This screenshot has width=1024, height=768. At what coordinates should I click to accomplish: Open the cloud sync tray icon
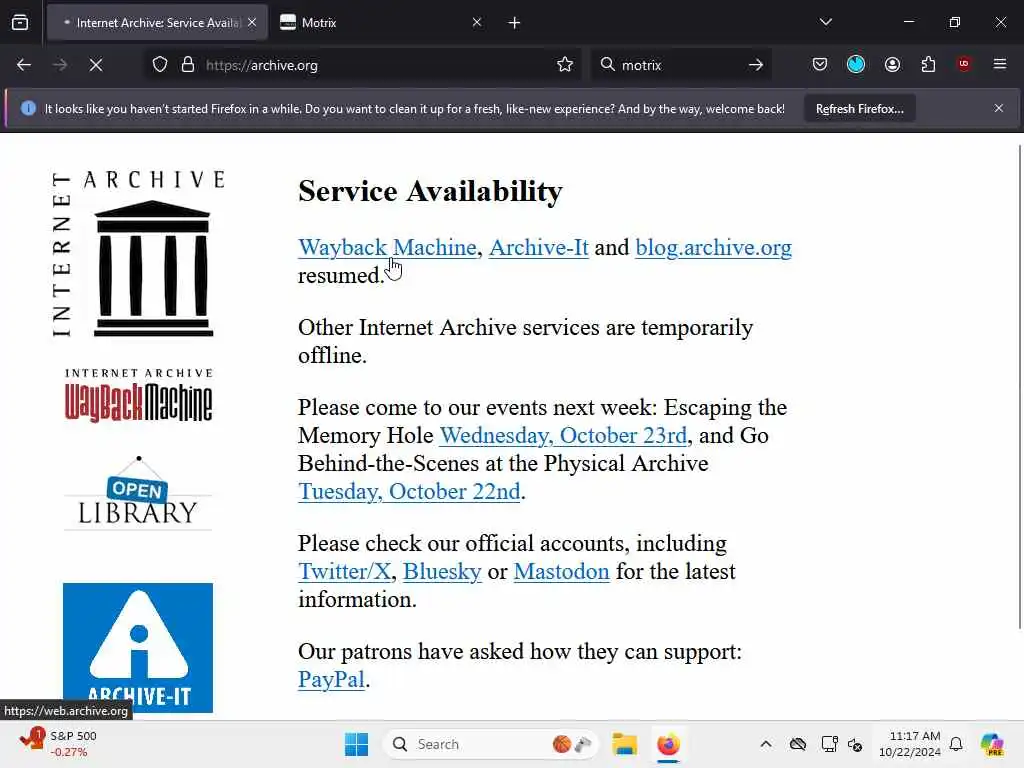point(797,744)
